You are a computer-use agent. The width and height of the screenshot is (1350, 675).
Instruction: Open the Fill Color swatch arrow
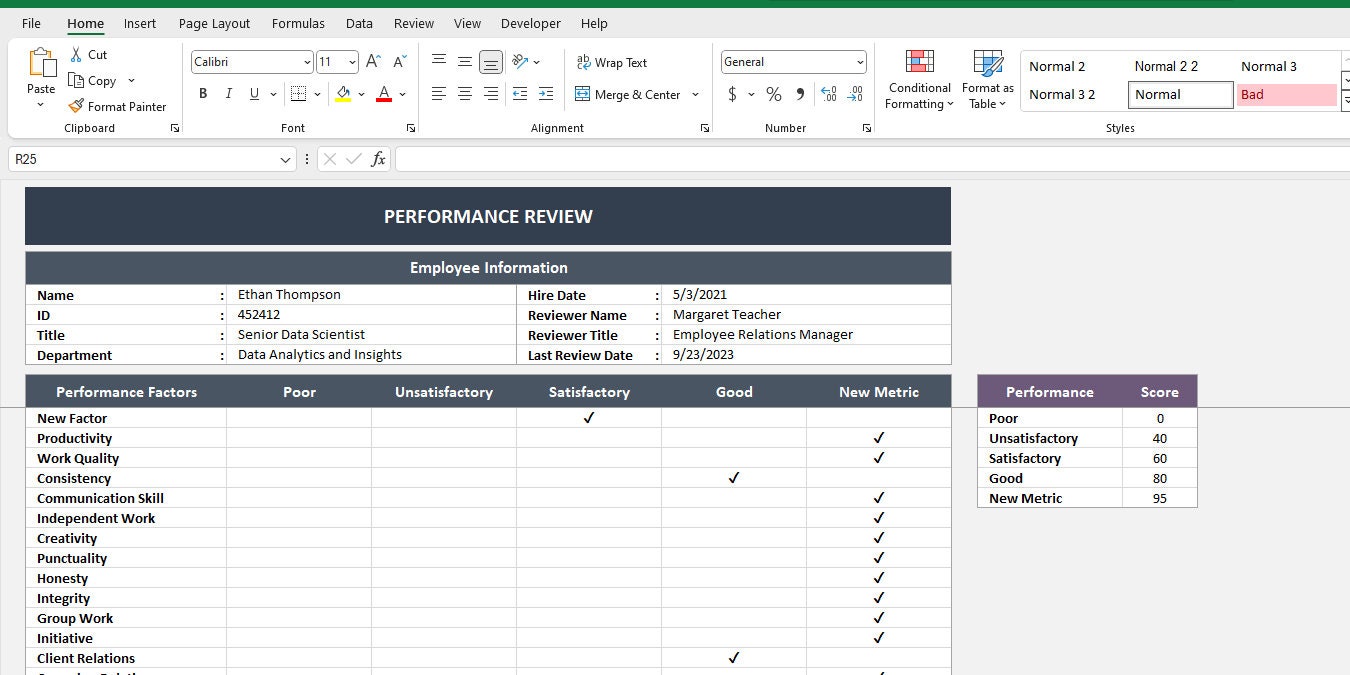tap(362, 94)
